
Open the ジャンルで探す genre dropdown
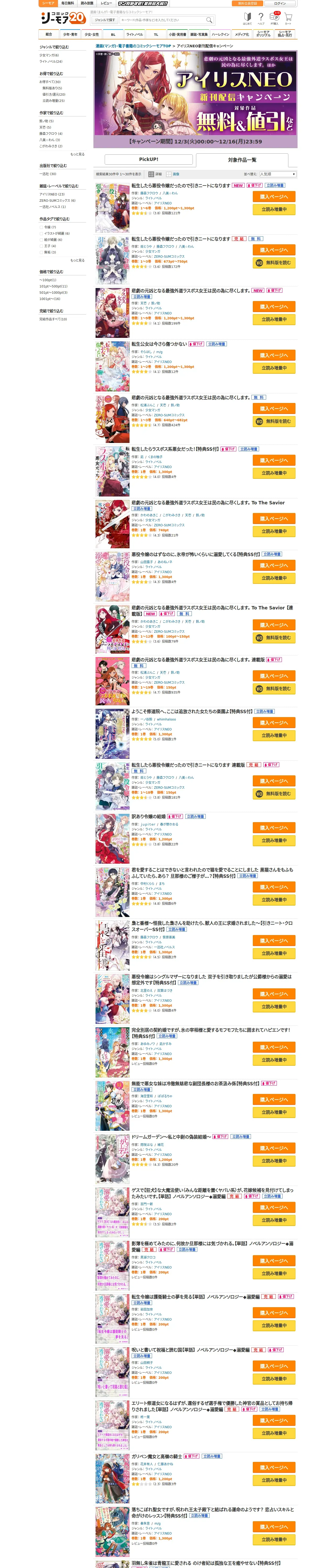[104, 20]
